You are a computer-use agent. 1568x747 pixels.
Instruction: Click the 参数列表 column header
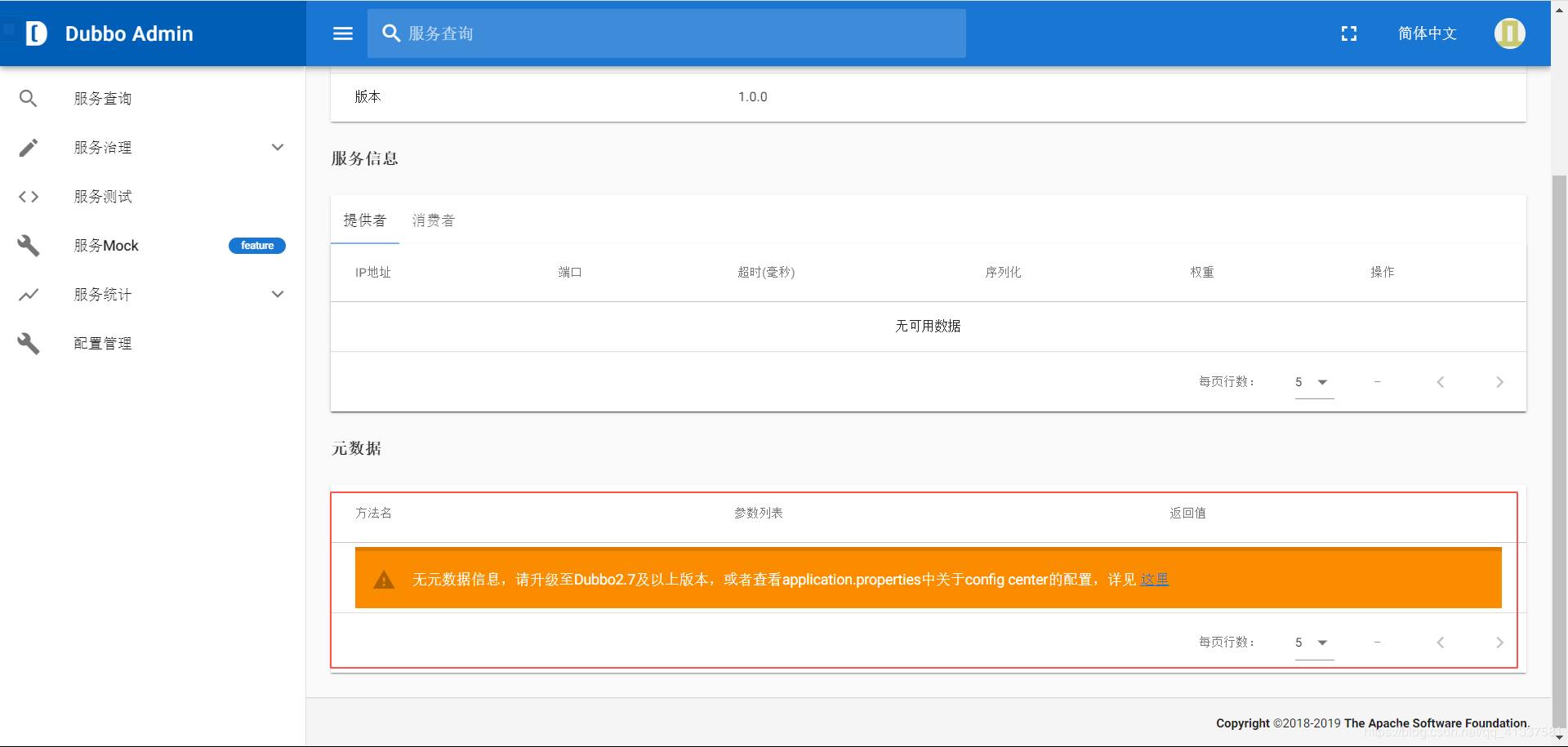coord(759,514)
